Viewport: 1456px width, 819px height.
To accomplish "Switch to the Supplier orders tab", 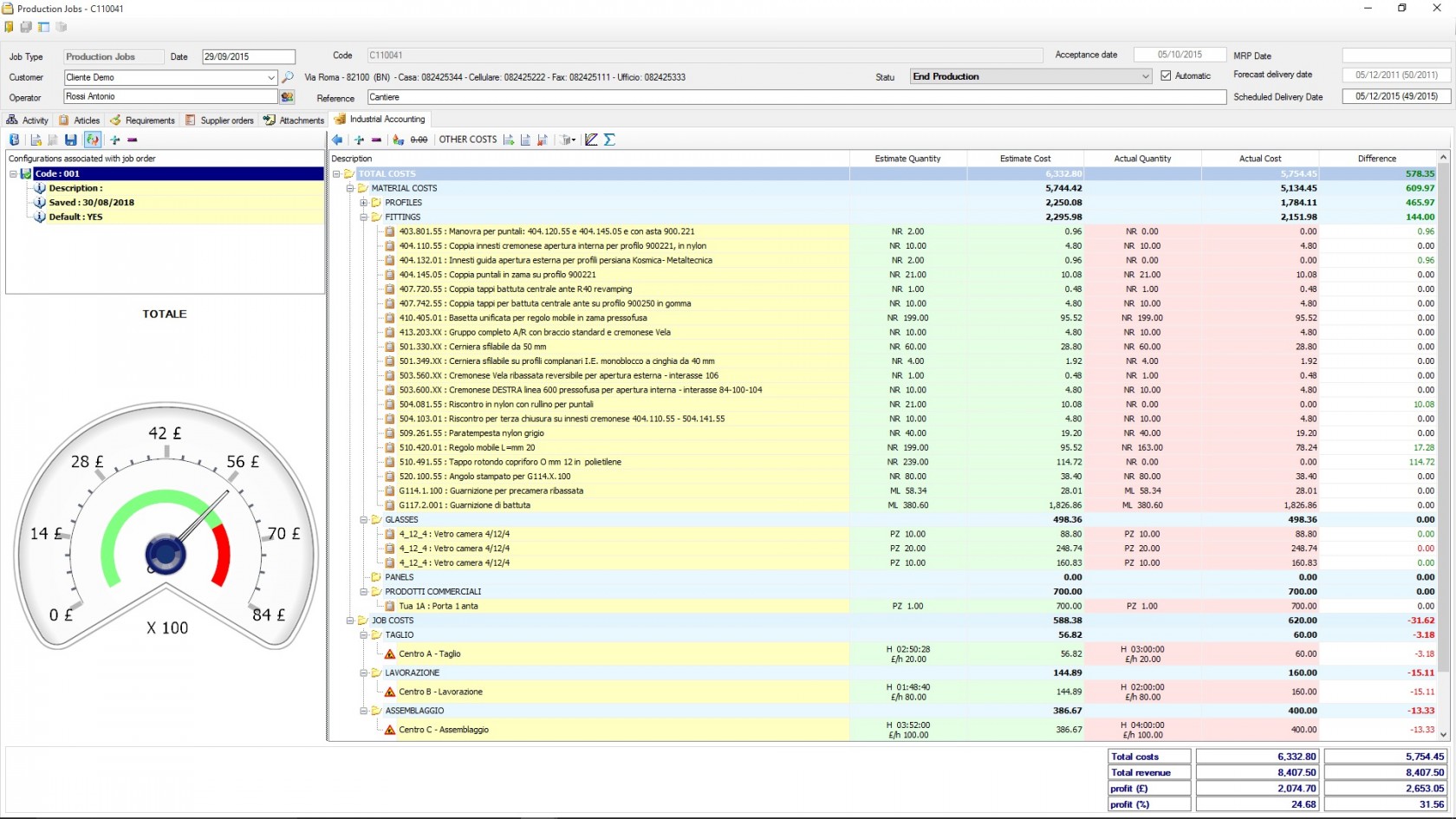I will [x=219, y=120].
